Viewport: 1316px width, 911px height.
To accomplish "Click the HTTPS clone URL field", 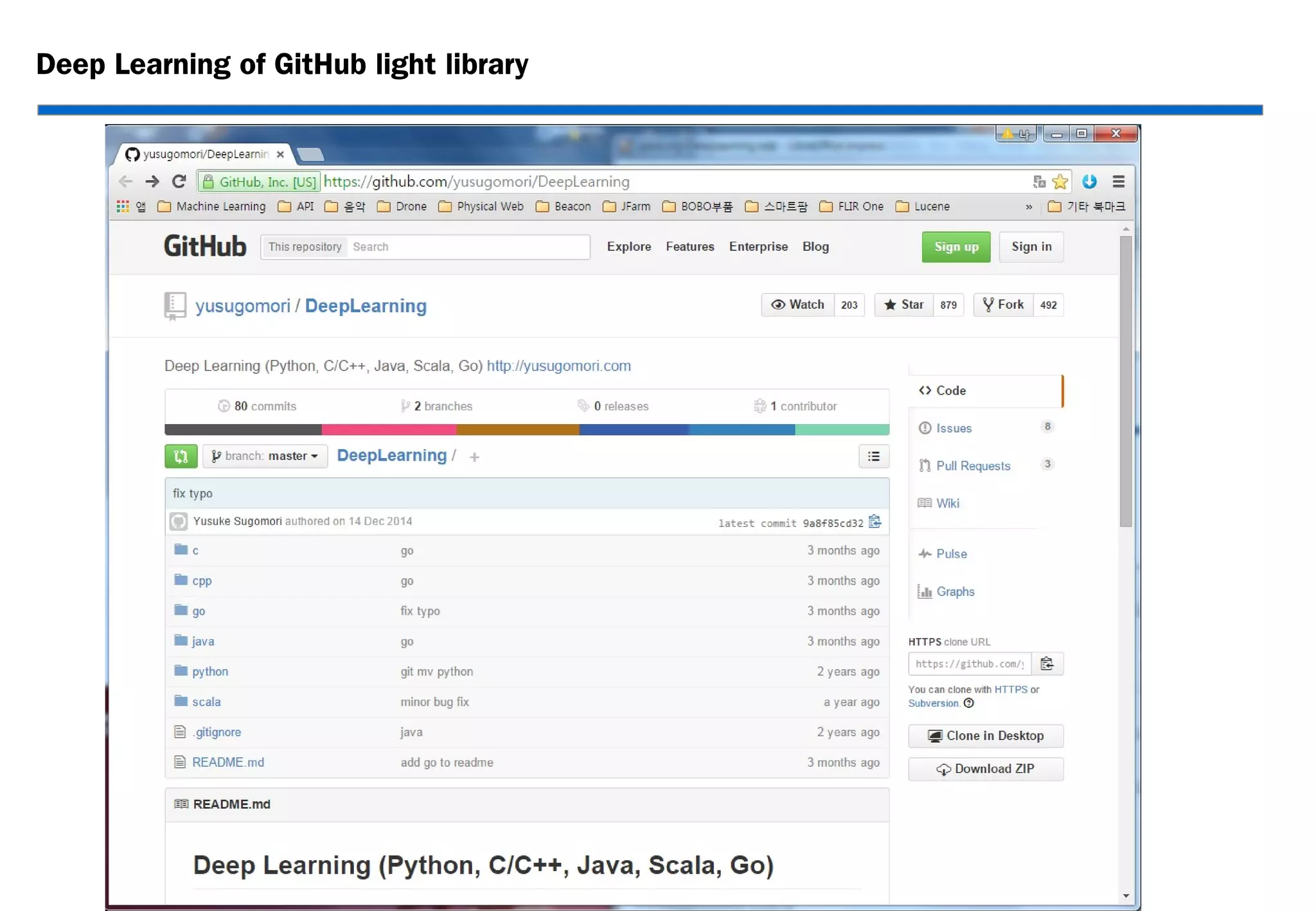I will (x=970, y=664).
